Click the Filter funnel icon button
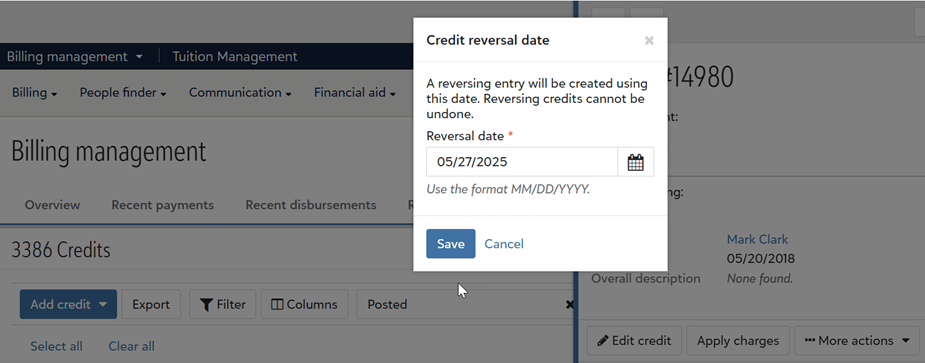Screen dimensions: 925x363 click(x=222, y=305)
